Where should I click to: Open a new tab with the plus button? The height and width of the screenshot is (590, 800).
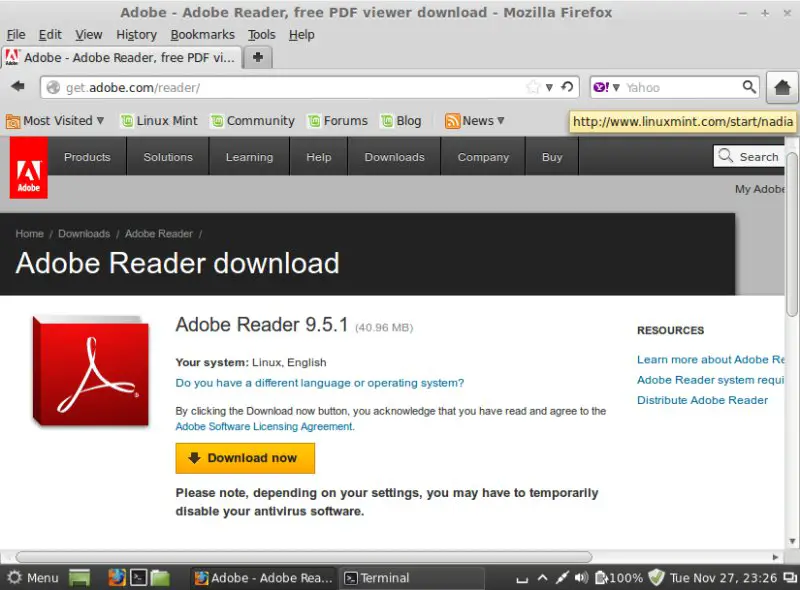point(258,57)
